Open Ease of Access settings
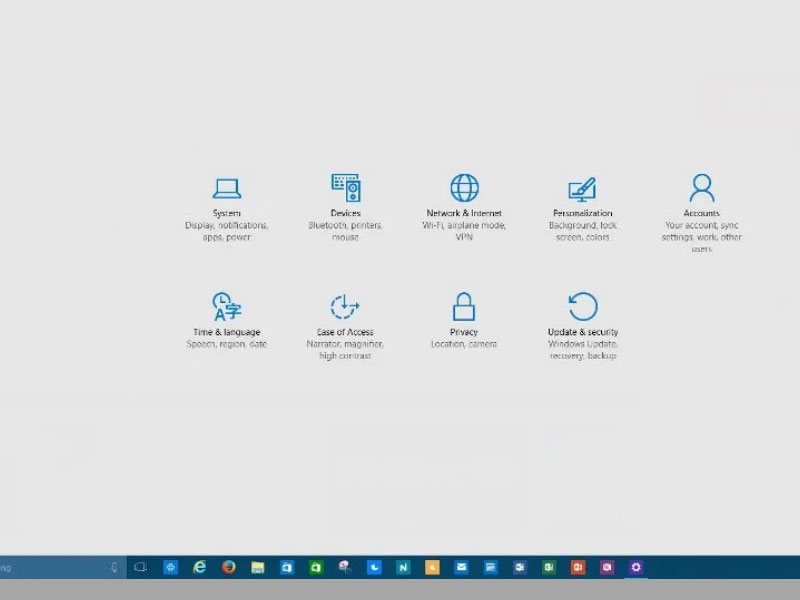The image size is (800, 600). click(x=345, y=327)
